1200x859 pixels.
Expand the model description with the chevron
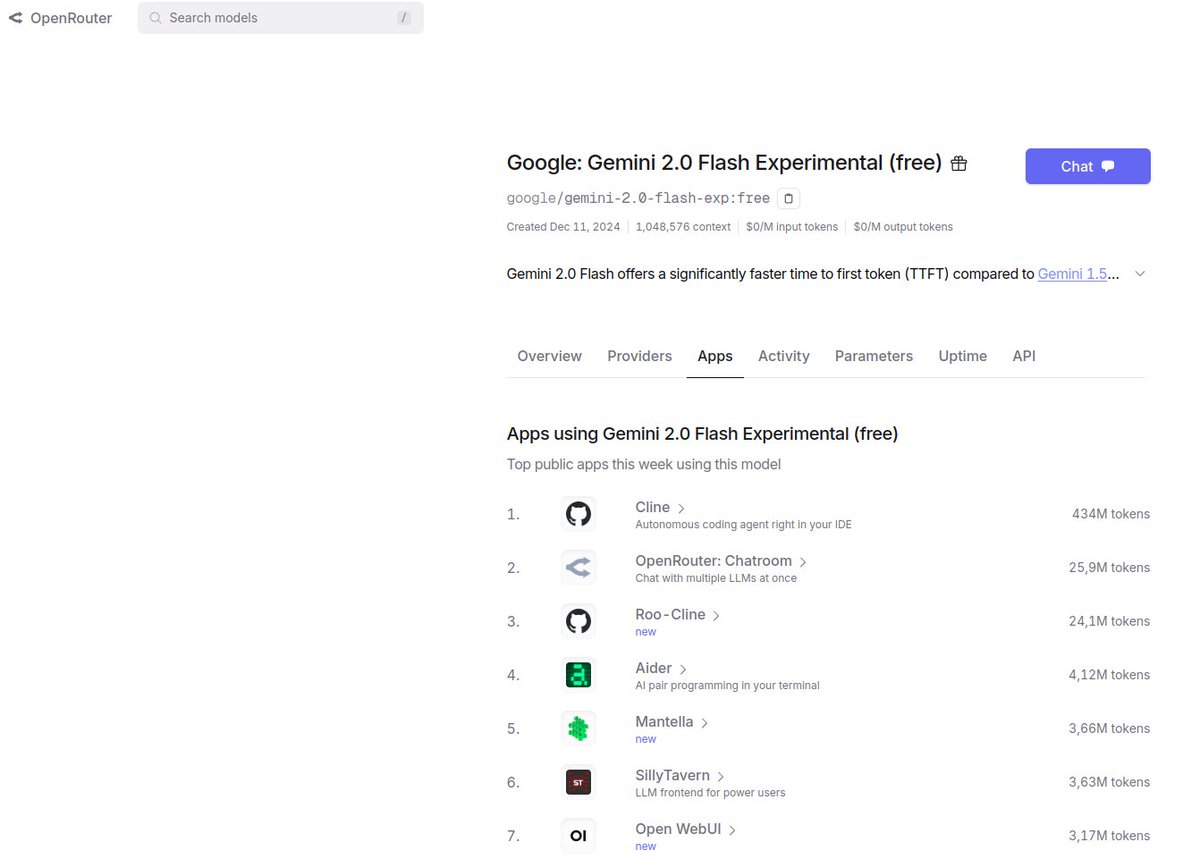point(1139,273)
